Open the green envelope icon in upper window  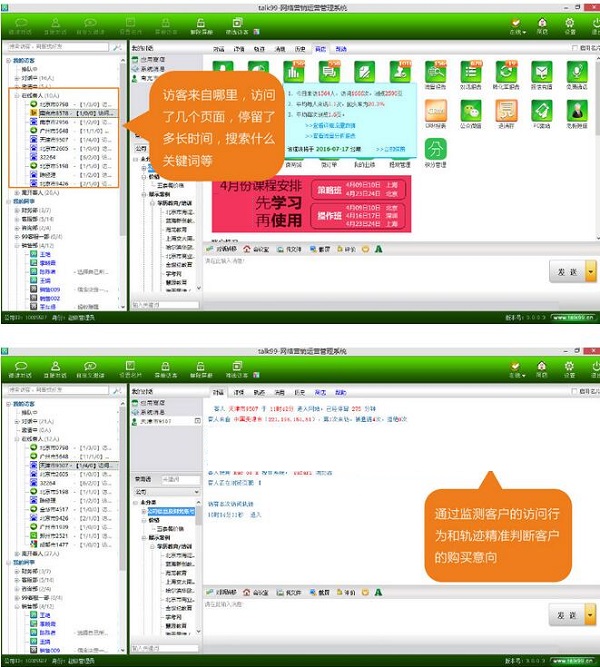[541, 71]
